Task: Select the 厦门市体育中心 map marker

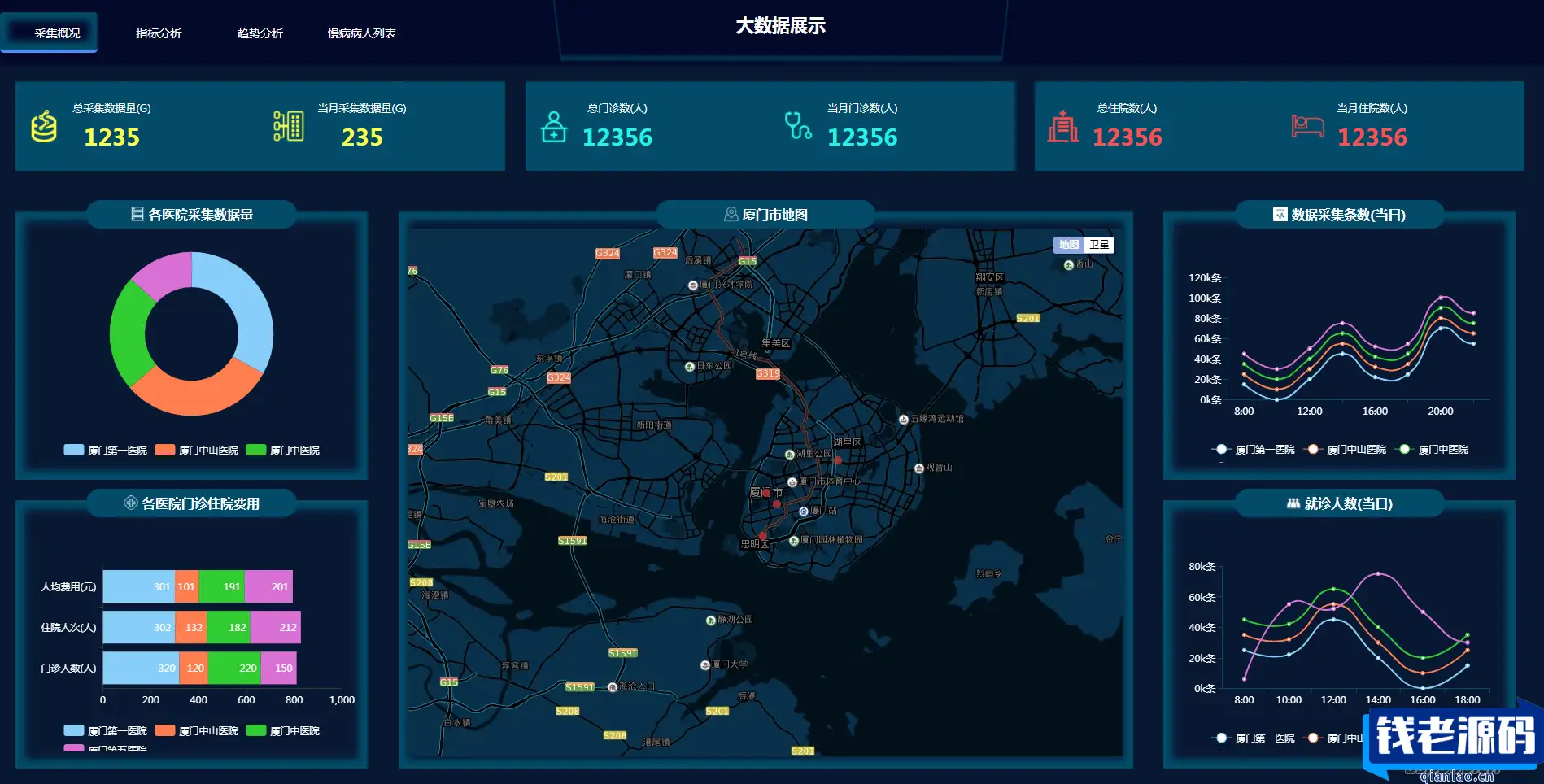Action: click(792, 482)
